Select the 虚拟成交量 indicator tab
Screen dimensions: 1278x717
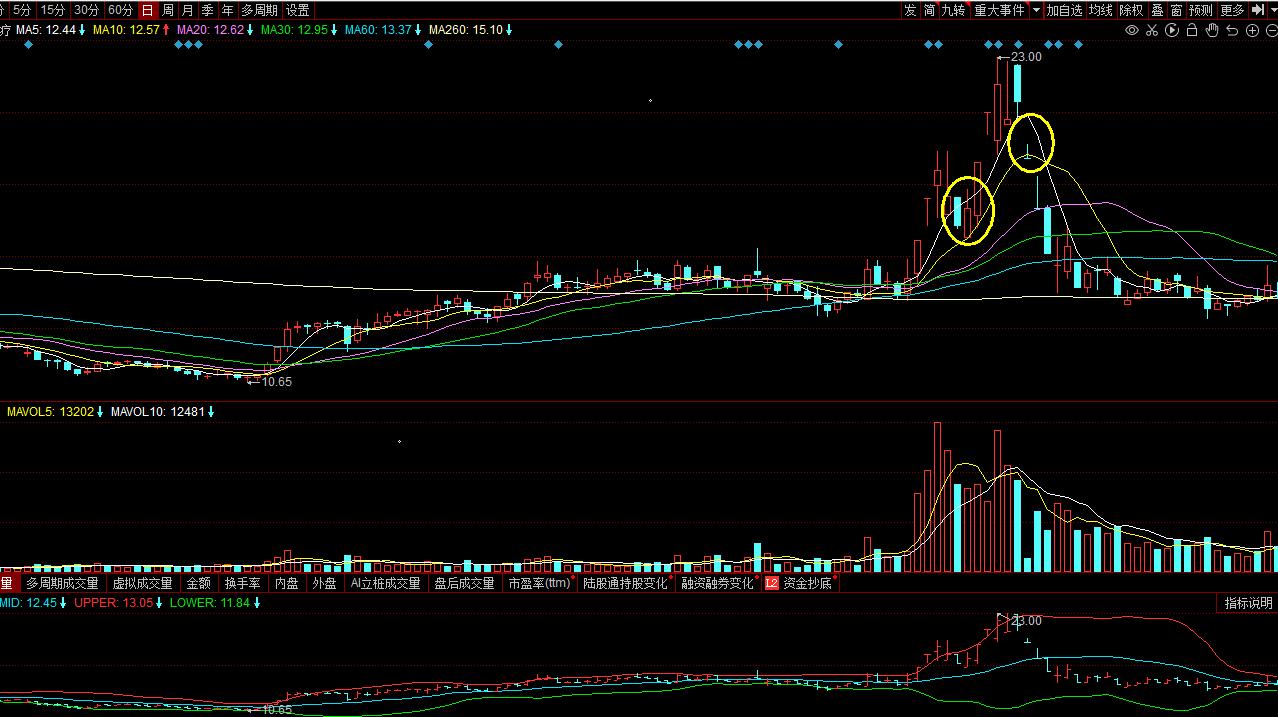142,583
